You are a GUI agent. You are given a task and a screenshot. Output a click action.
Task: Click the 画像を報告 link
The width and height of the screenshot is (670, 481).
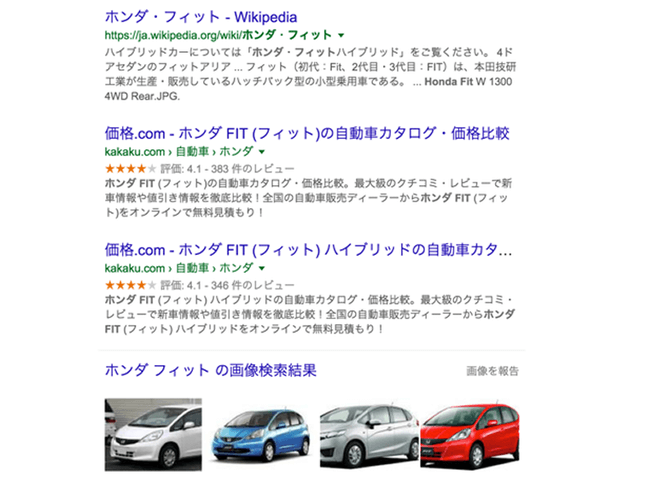click(x=492, y=371)
